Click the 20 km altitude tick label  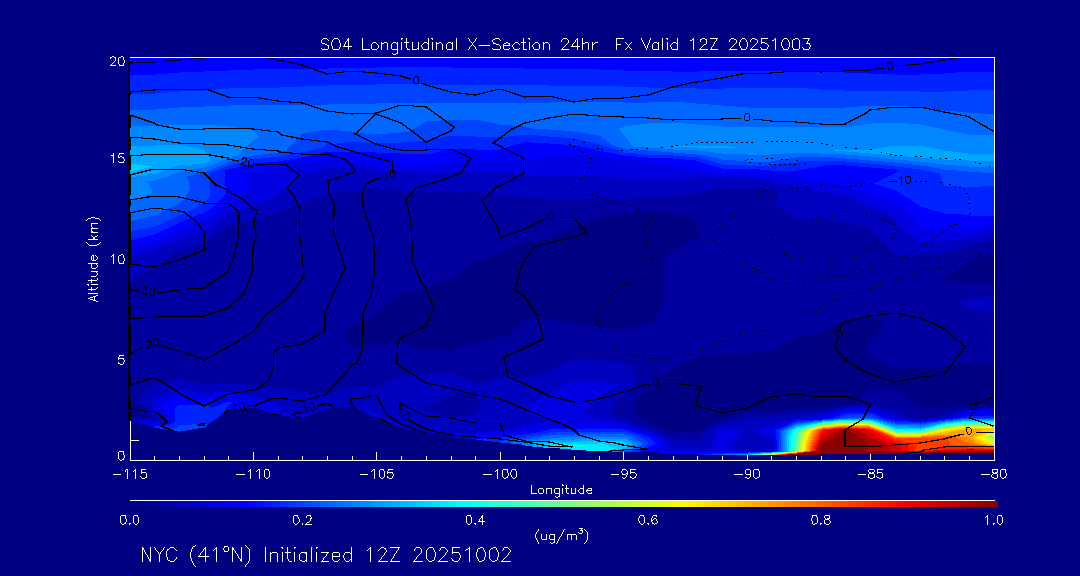click(x=117, y=61)
